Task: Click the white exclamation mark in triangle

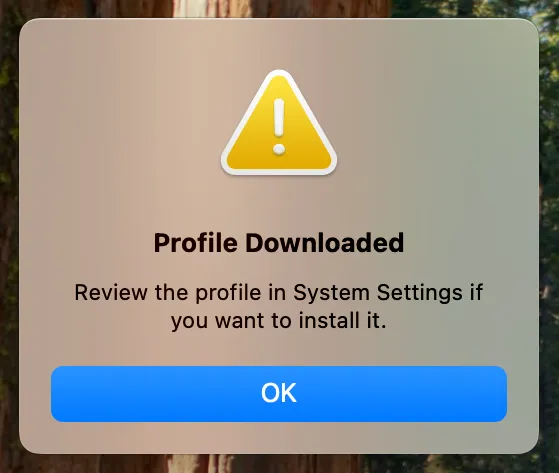Action: (279, 127)
